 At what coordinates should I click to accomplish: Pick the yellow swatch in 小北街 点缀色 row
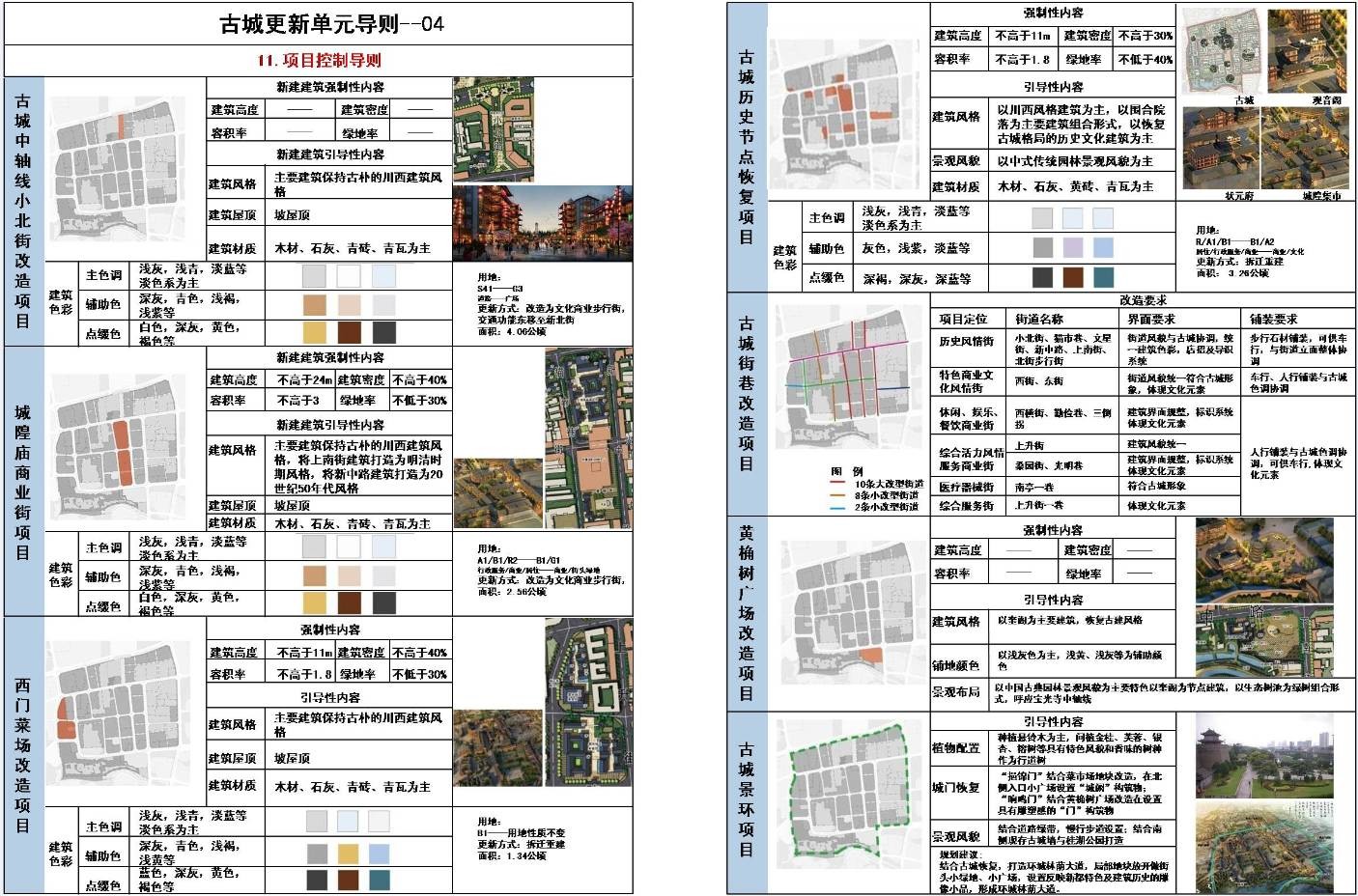(x=315, y=331)
